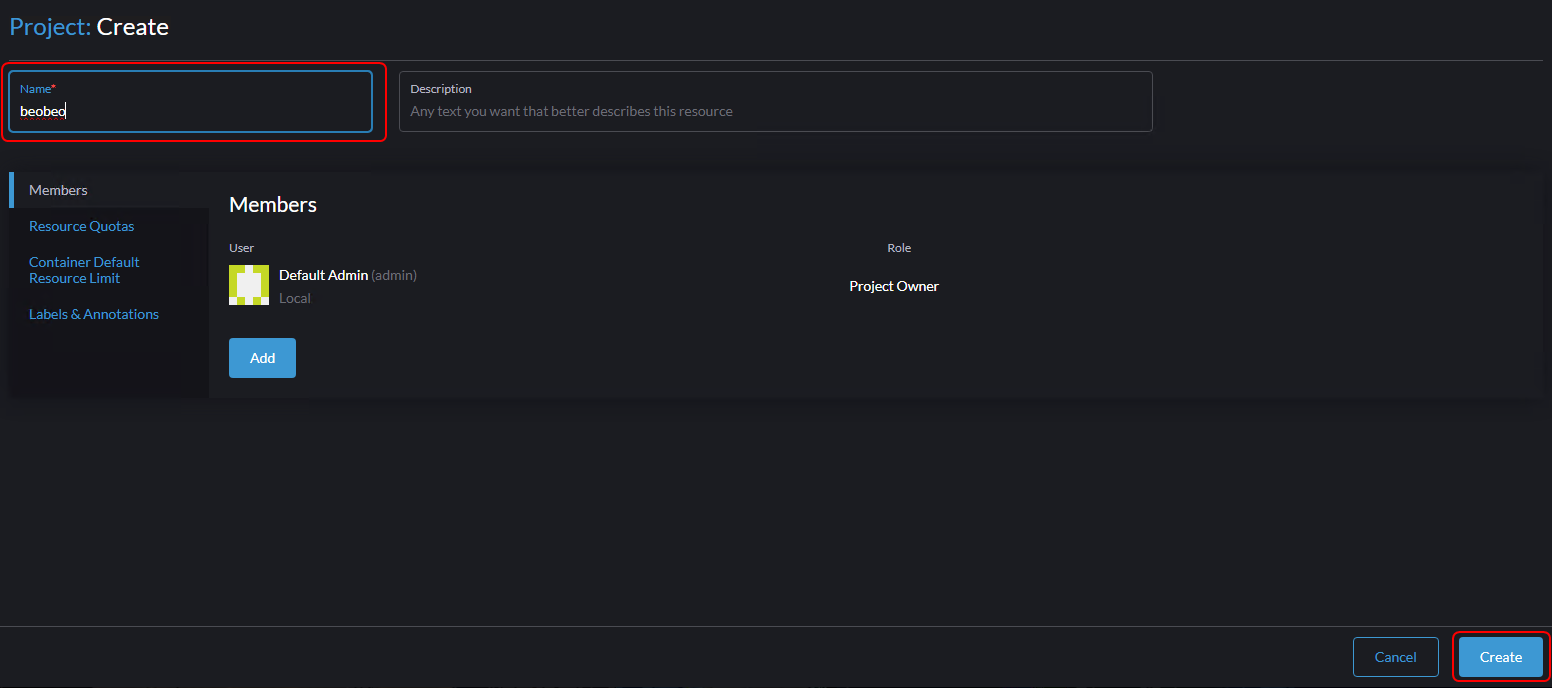Click the Members section heading
The height and width of the screenshot is (688, 1552).
coord(273,205)
